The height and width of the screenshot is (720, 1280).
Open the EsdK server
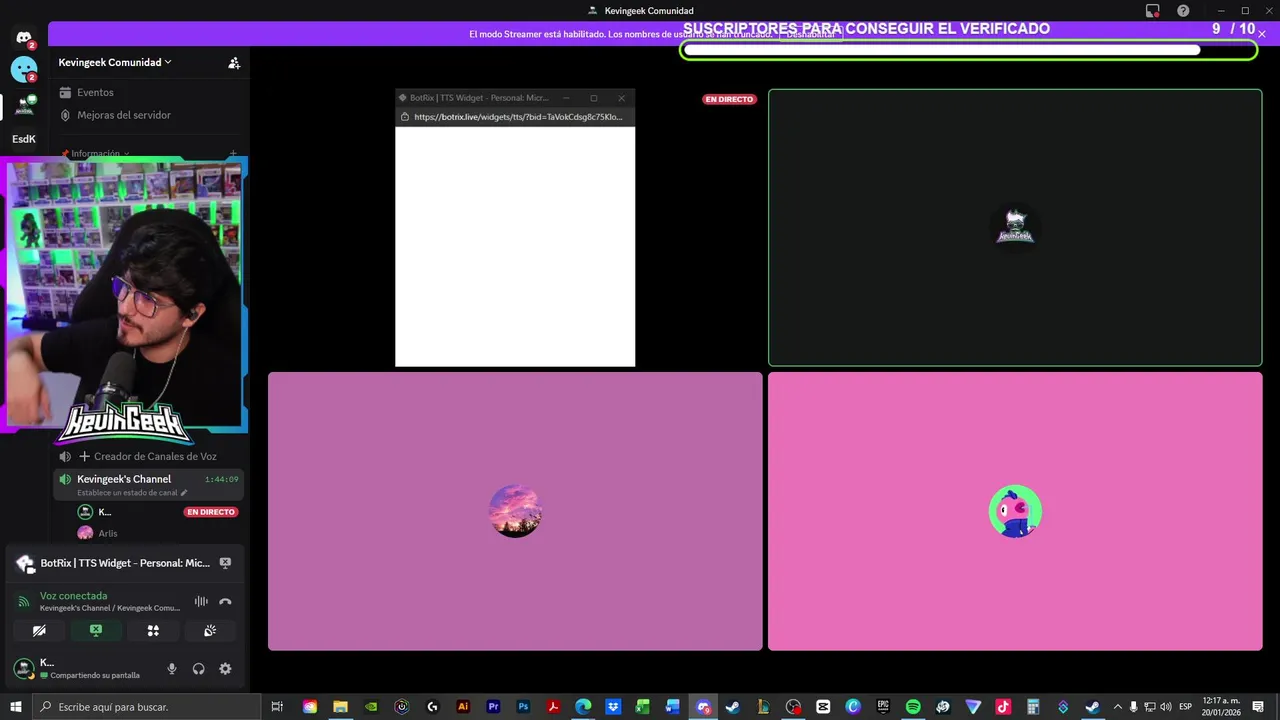[24, 139]
